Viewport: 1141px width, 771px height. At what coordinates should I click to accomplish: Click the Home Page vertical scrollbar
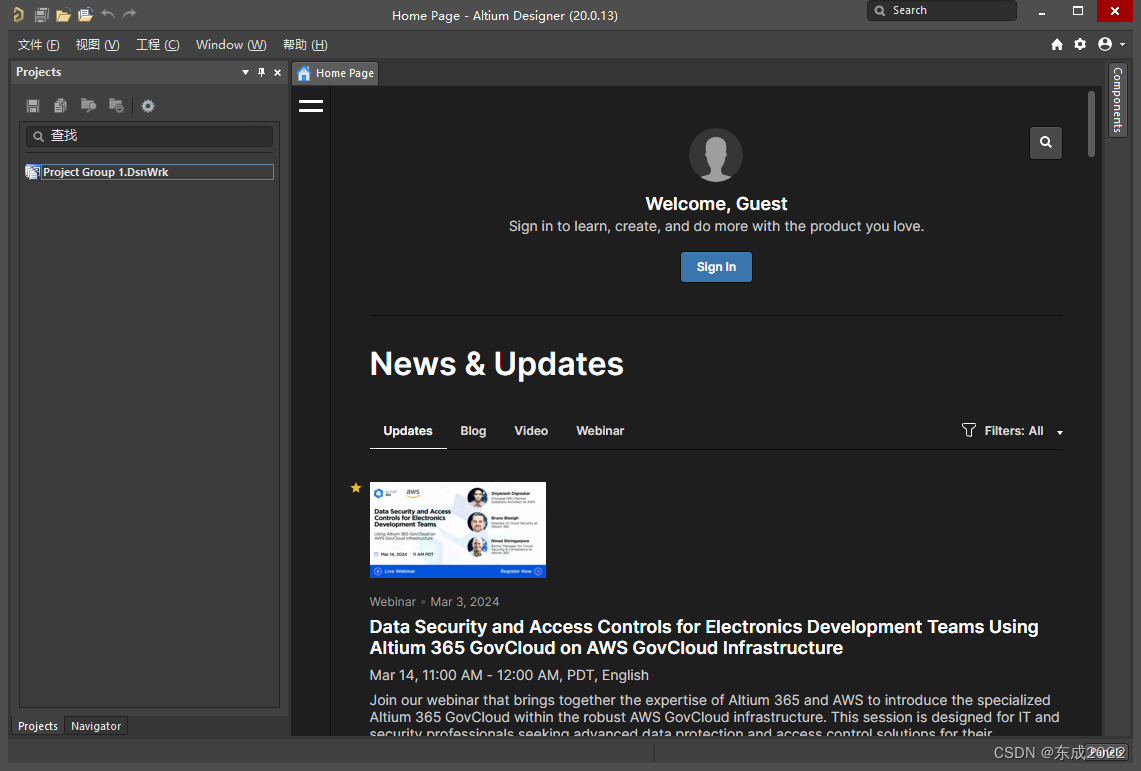point(1091,124)
